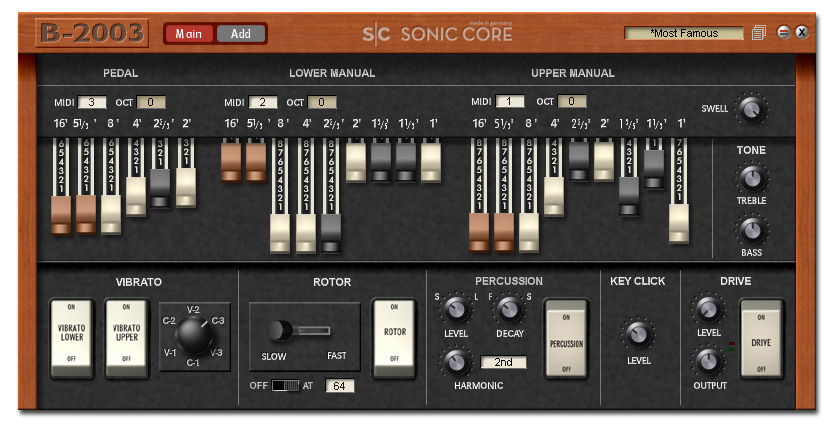Screen dimensions: 830x427
Task: Click the 2nd harmonic display field
Action: tap(503, 362)
